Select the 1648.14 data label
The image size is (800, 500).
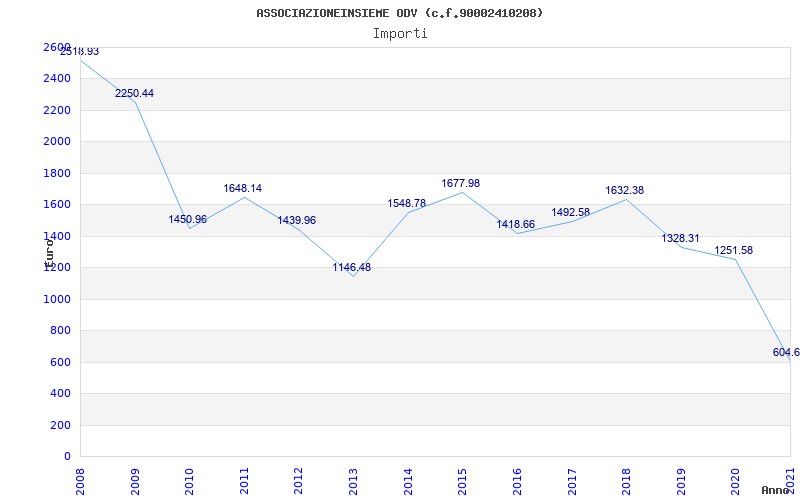[x=243, y=188]
